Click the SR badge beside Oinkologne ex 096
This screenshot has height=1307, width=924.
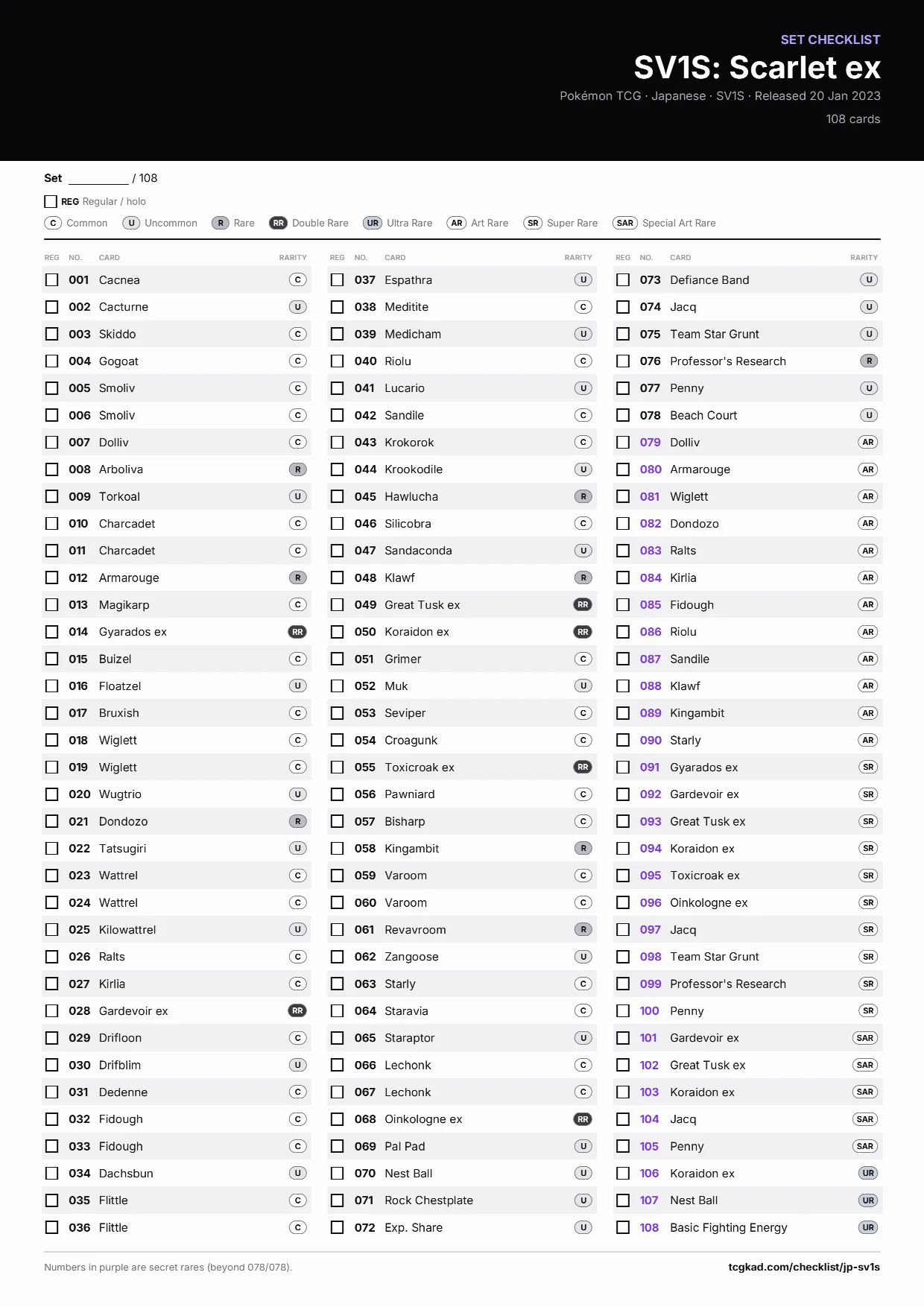coord(868,902)
